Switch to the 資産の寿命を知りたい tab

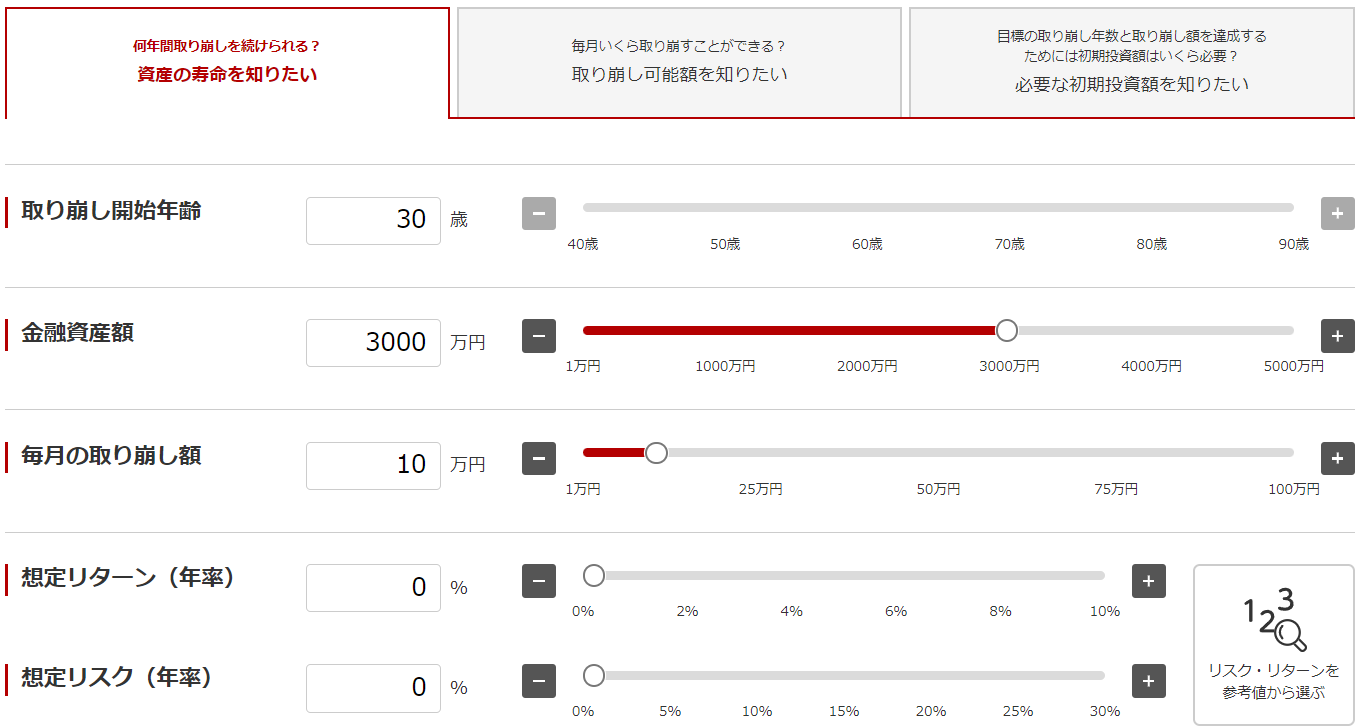227,63
